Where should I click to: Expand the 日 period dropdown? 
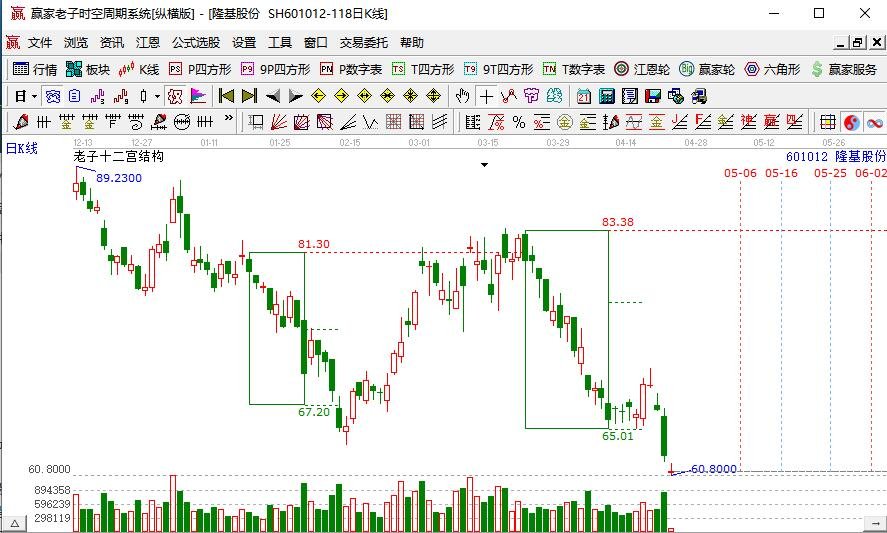(35, 96)
